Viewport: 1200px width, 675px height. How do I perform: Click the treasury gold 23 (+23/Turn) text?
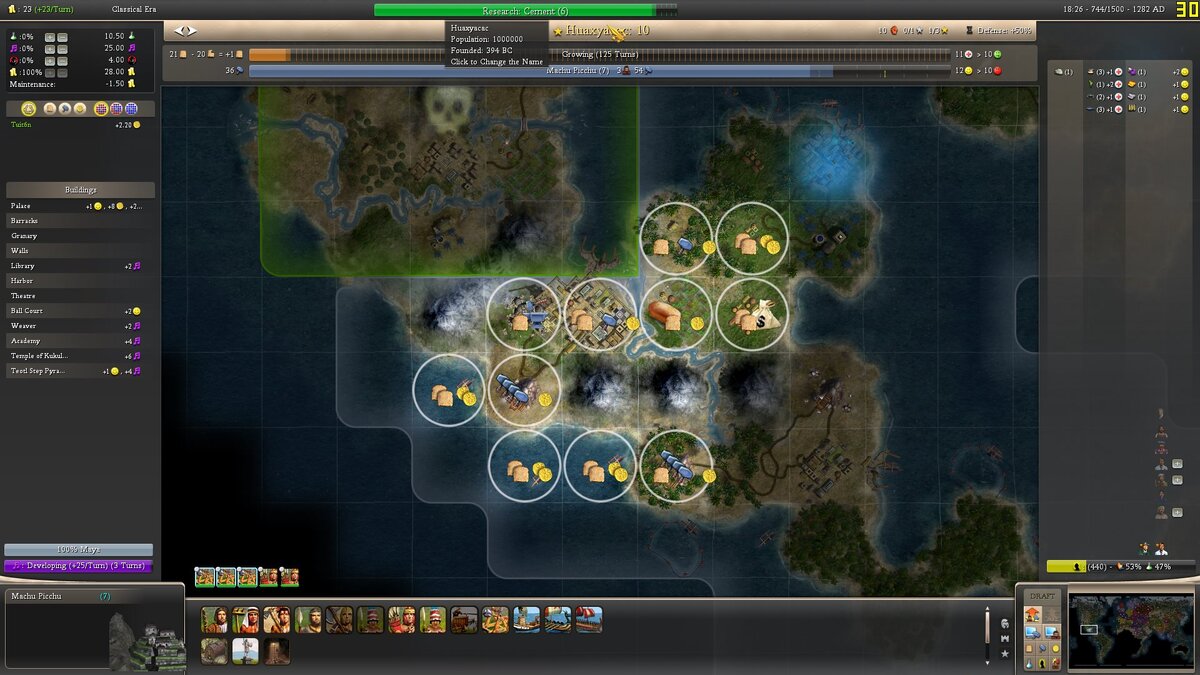40,9
